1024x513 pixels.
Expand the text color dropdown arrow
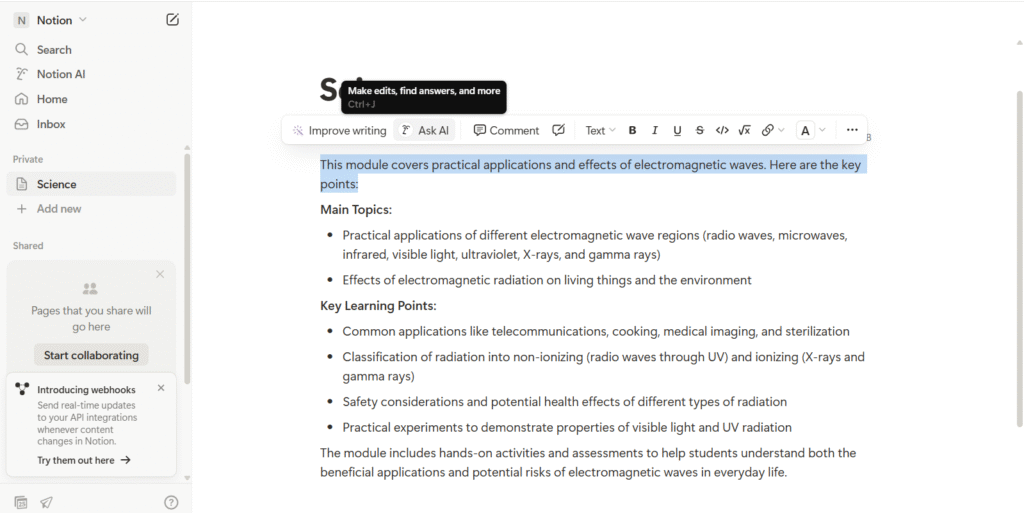point(822,130)
